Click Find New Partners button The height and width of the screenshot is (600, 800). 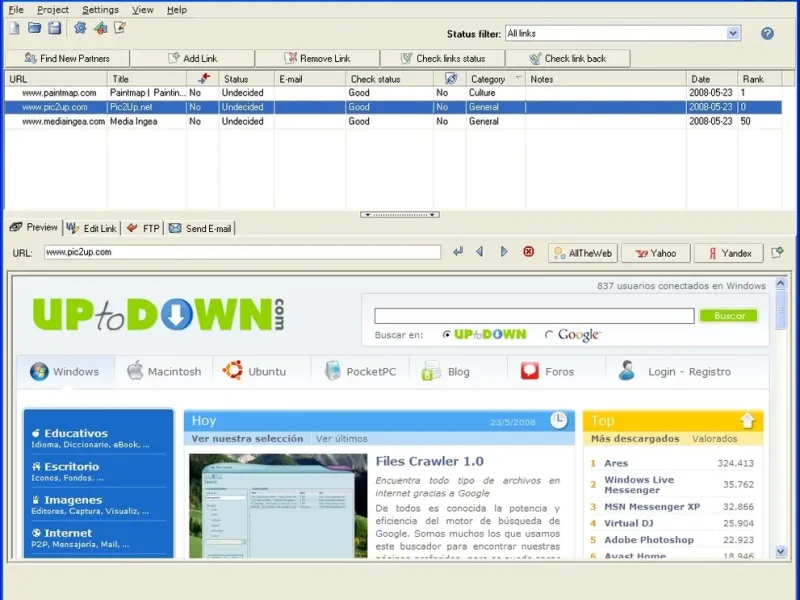click(67, 58)
